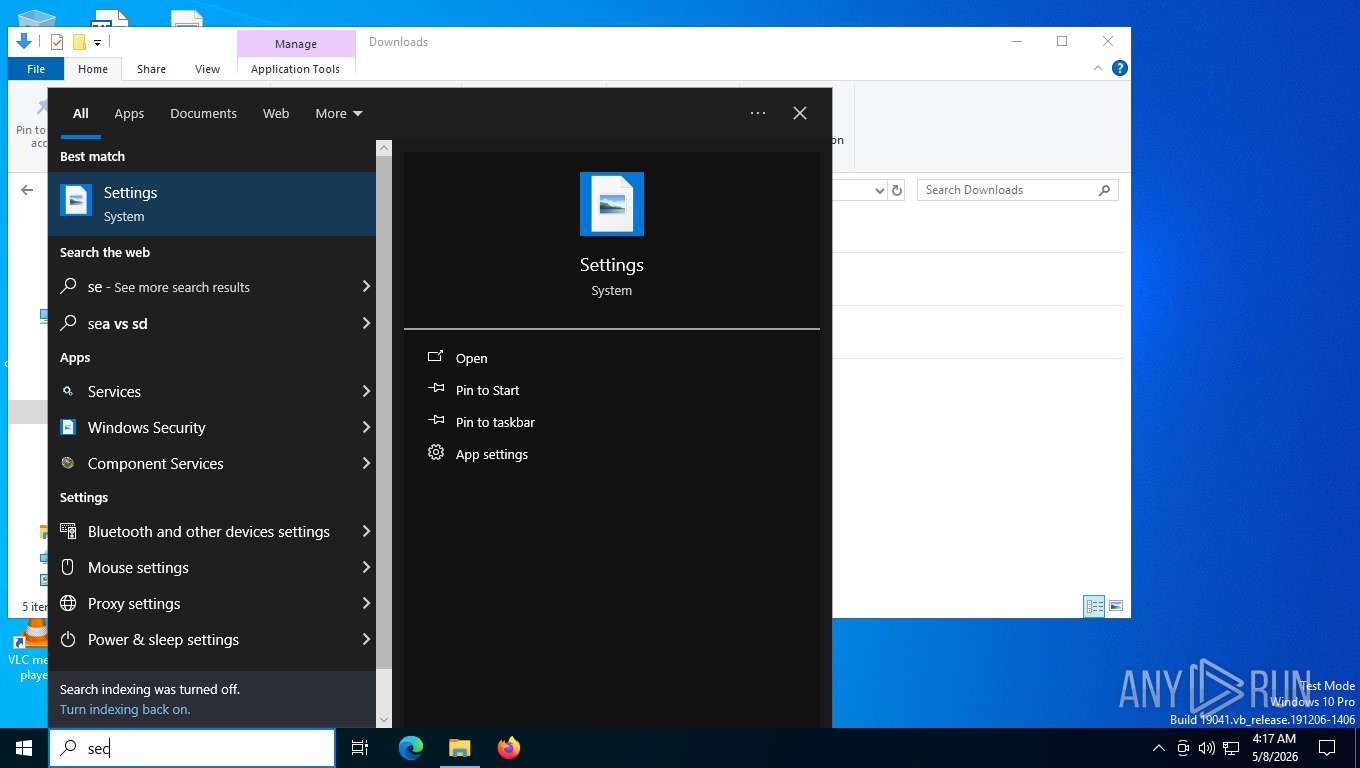Screen dimensions: 1360x768
Task: Expand the 'sea vs sd' suggestion arrow
Action: pyautogui.click(x=366, y=323)
